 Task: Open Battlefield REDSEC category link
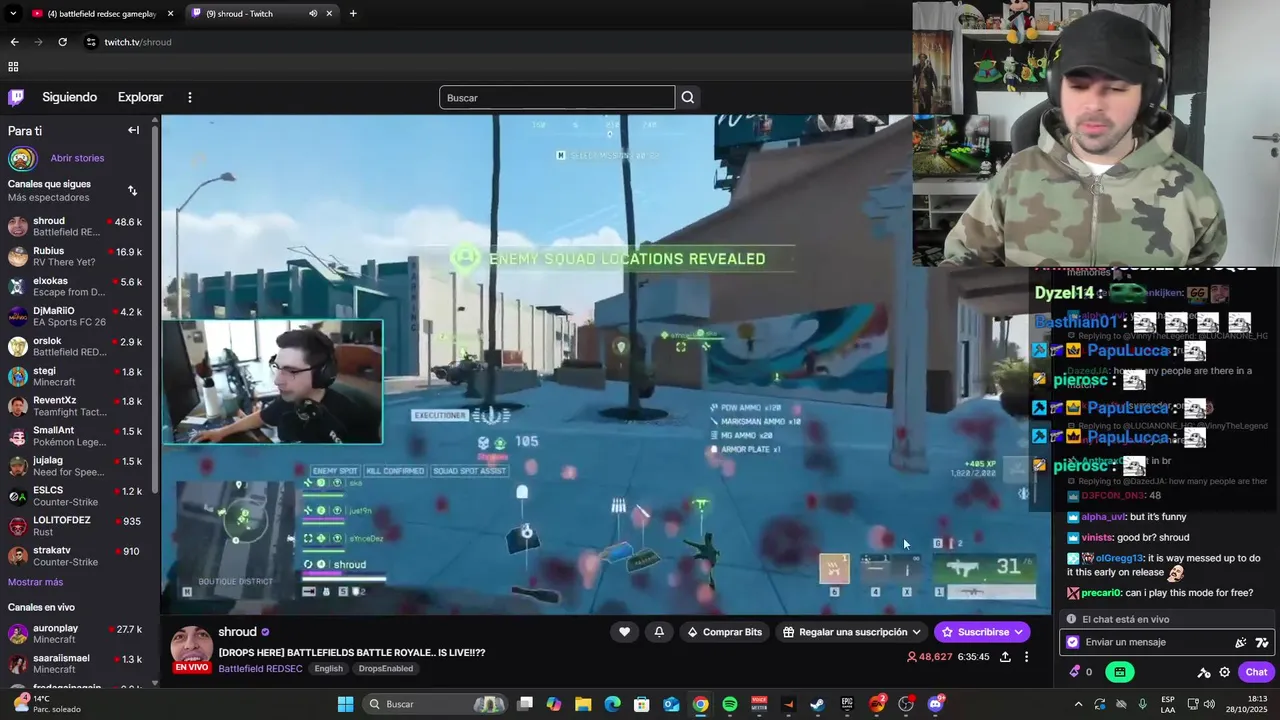point(259,669)
